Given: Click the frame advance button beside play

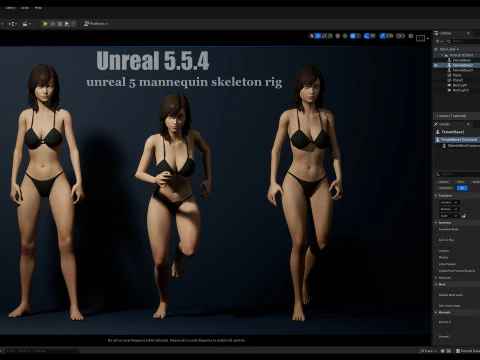Looking at the screenshot, I should 53,24.
